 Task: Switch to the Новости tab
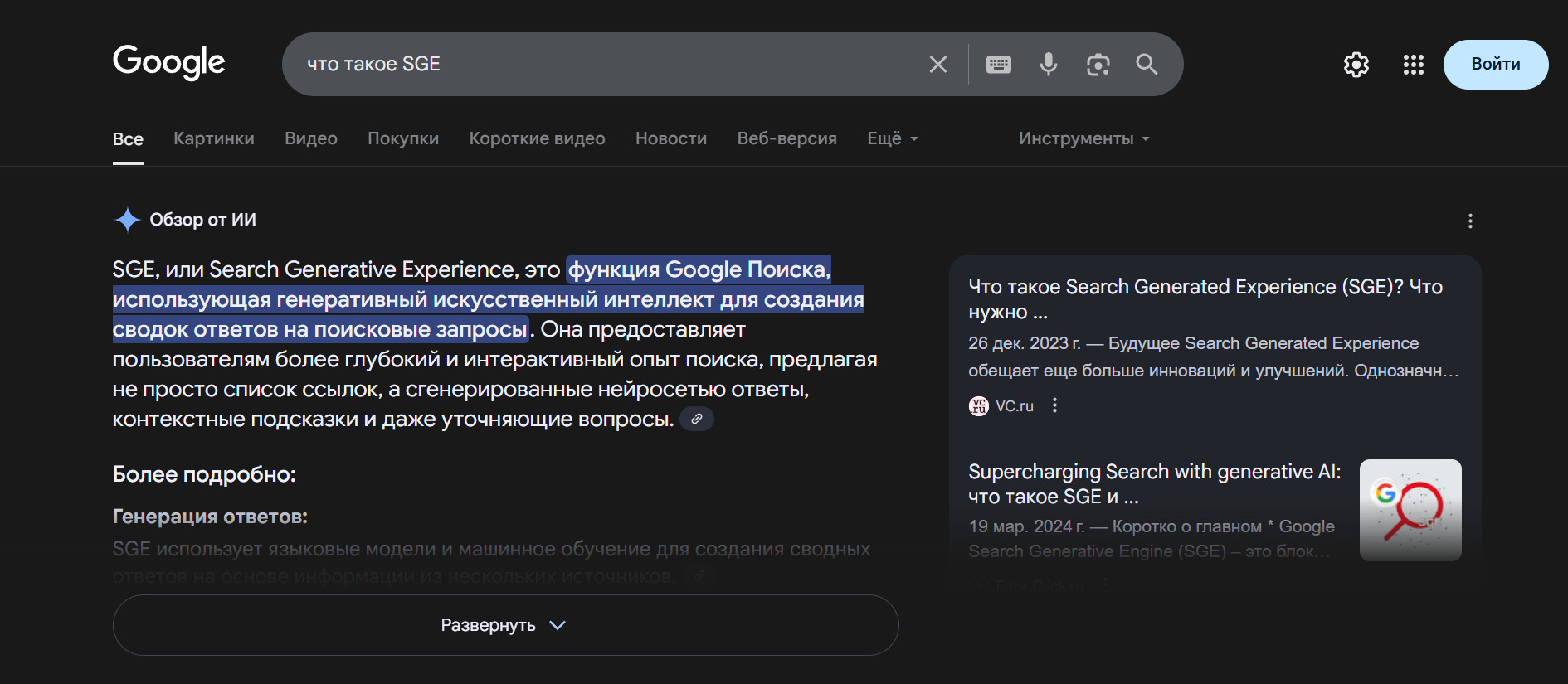point(671,138)
